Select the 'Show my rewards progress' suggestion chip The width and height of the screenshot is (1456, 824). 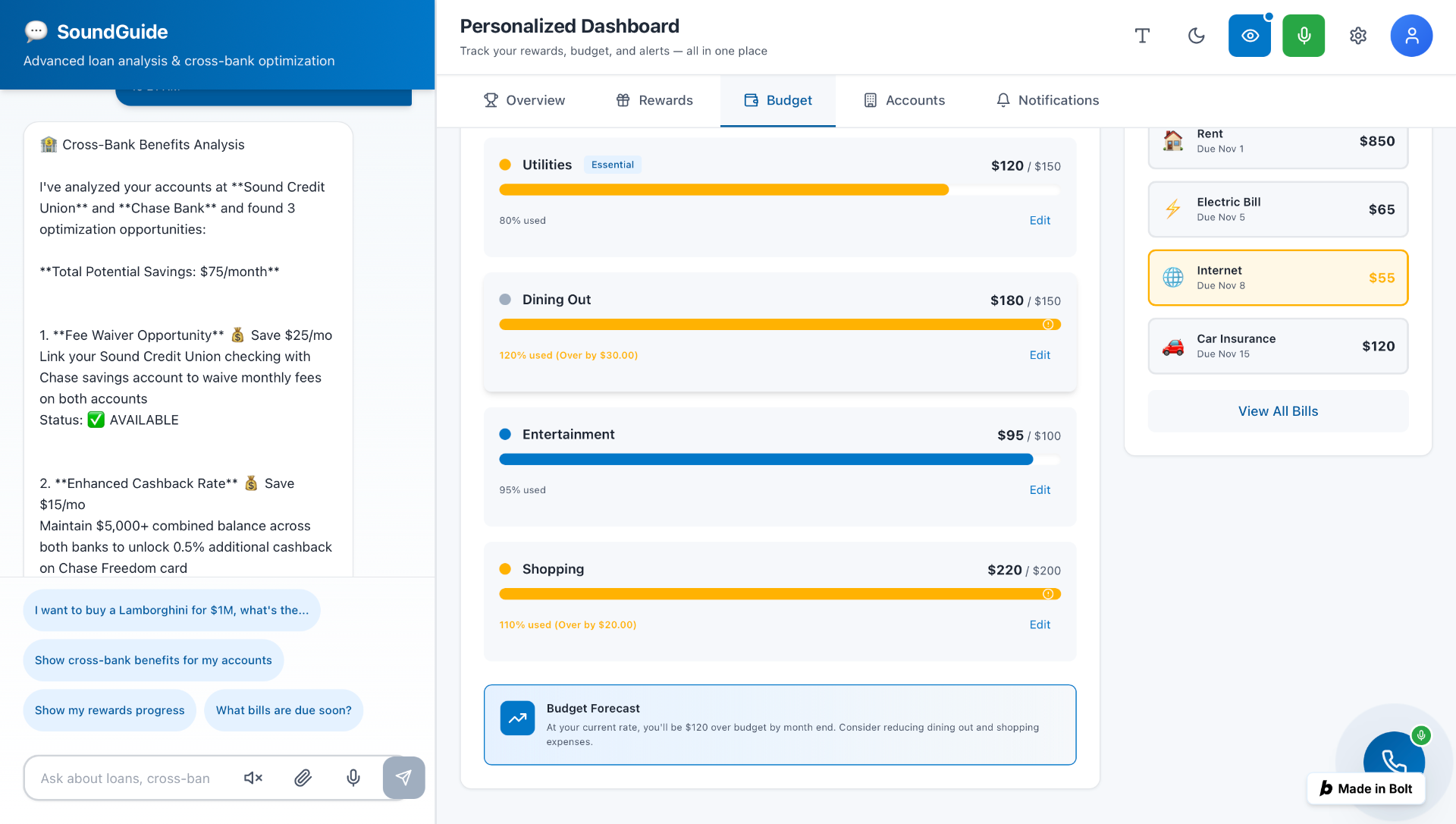(109, 710)
